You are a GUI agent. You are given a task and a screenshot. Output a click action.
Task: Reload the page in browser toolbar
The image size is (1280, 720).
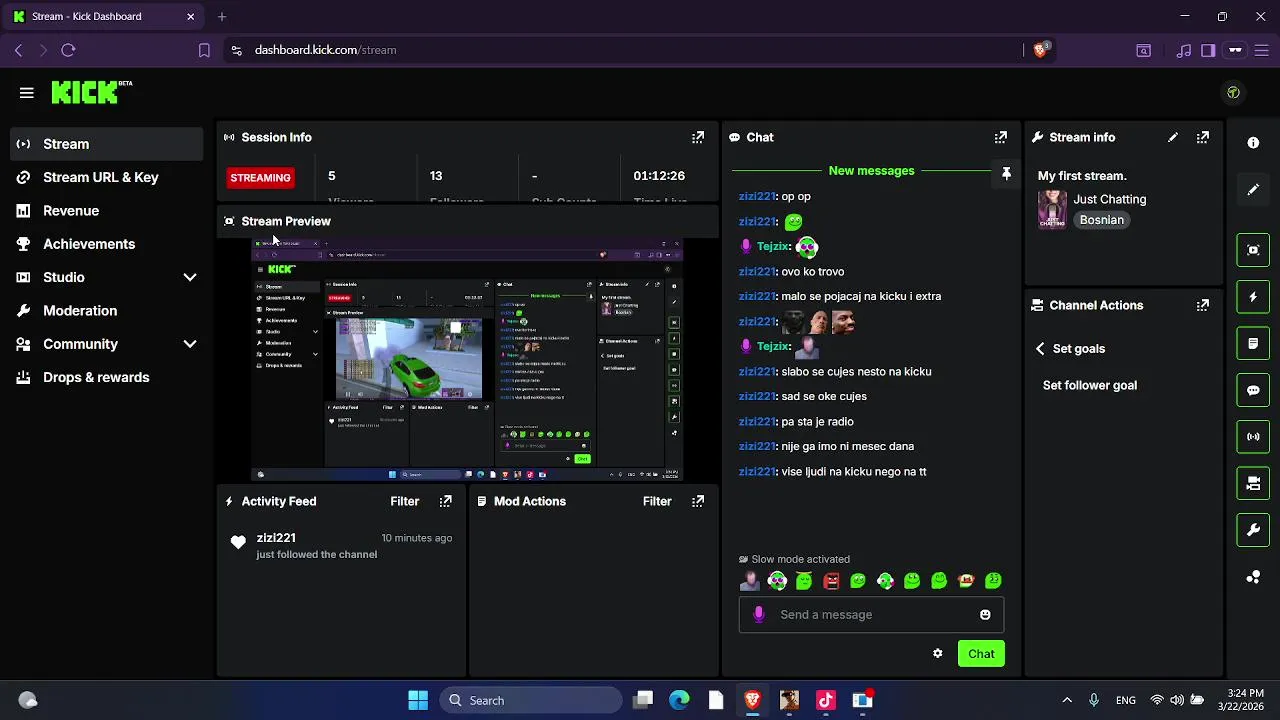(x=68, y=50)
